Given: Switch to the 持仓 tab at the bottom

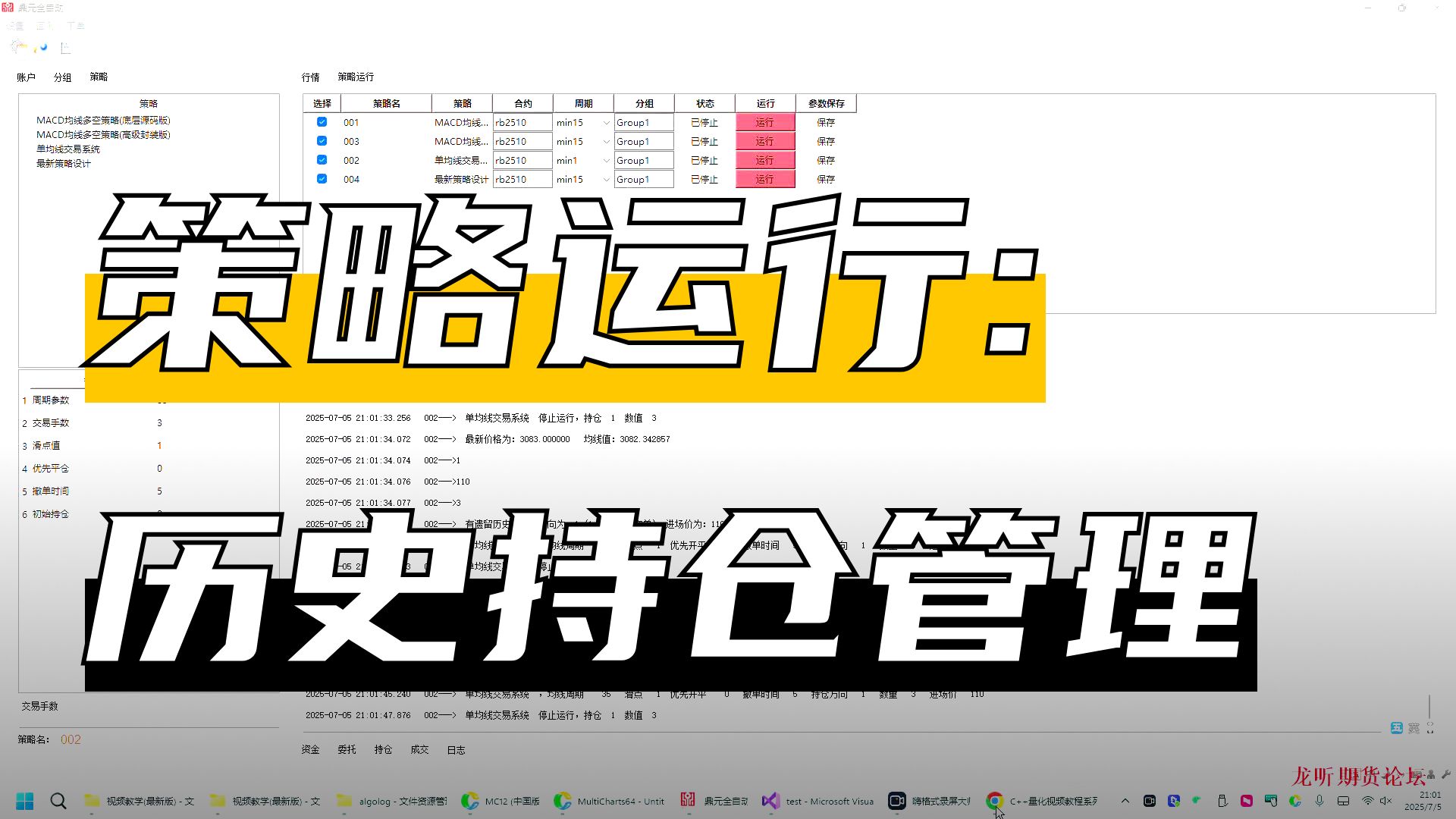Looking at the screenshot, I should [383, 749].
